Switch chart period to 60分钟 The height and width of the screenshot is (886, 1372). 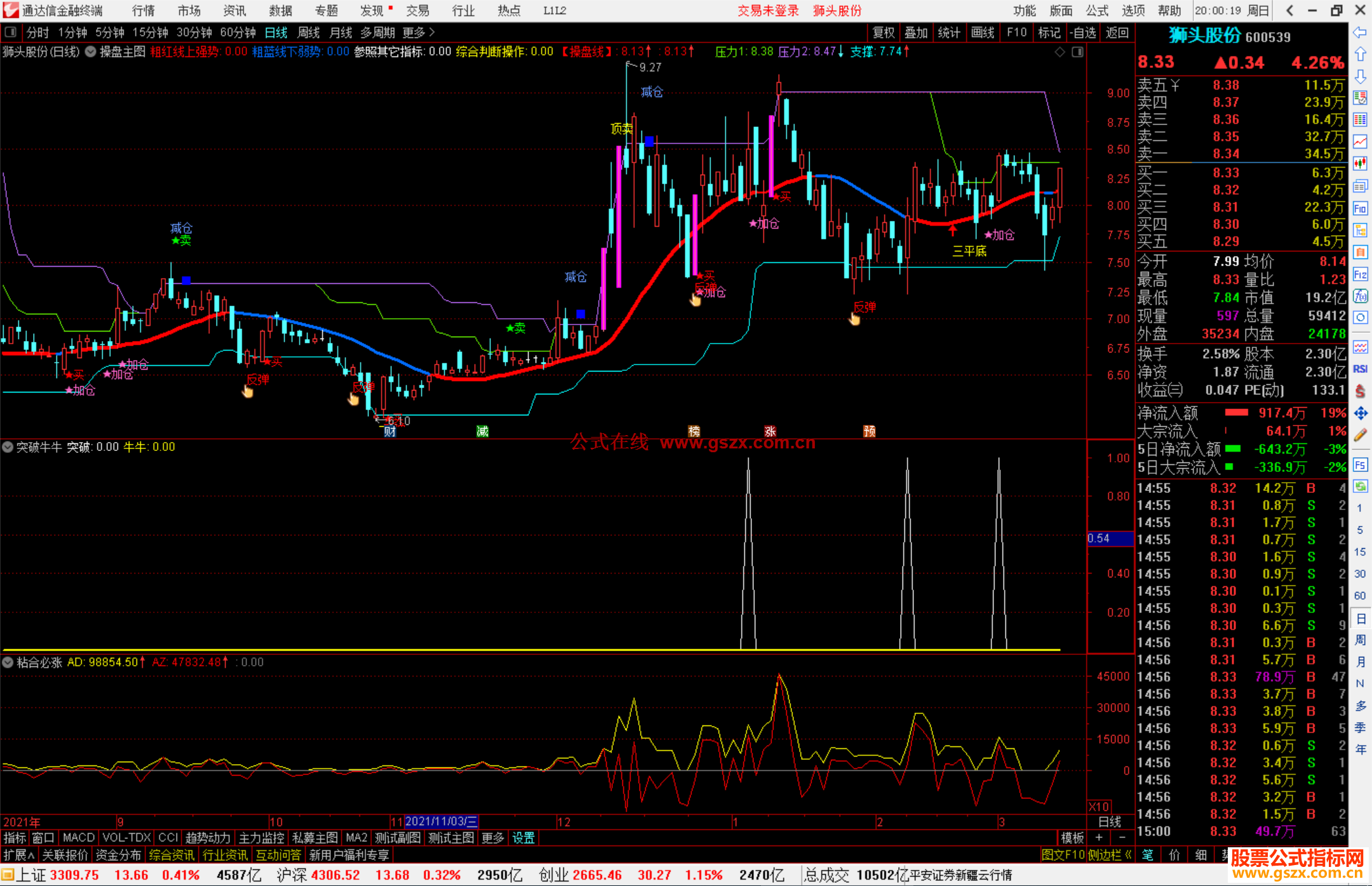[x=238, y=32]
